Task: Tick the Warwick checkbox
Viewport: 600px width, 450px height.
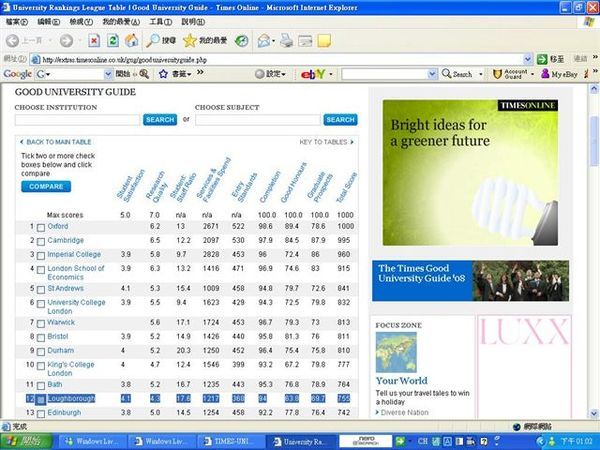Action: click(41, 324)
